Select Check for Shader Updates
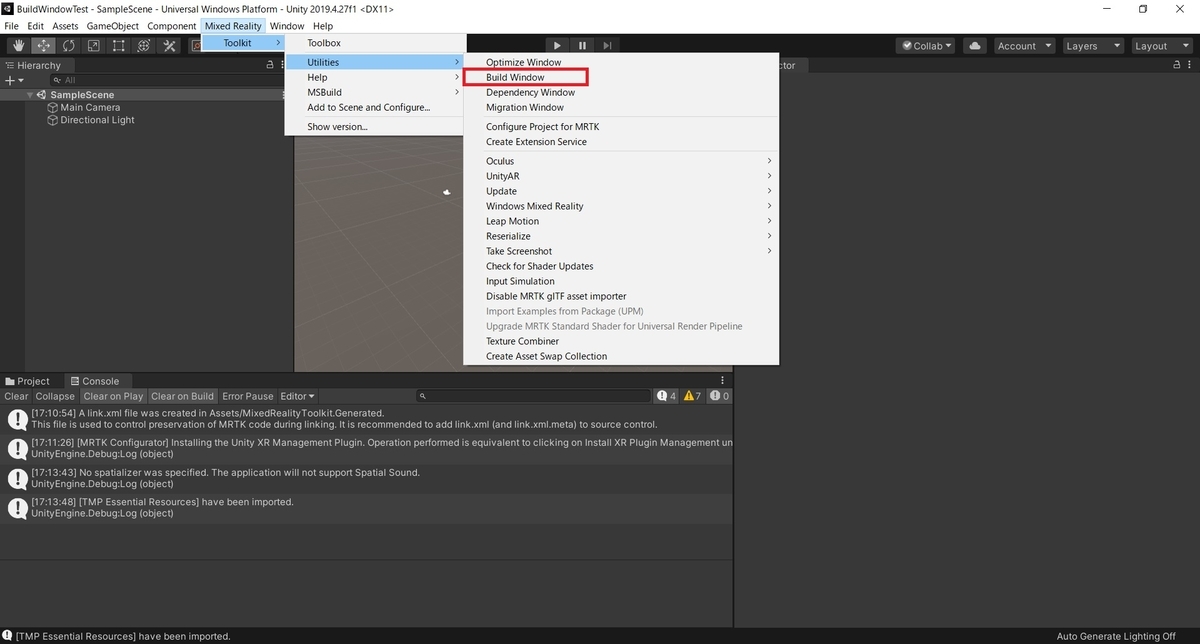This screenshot has height=644, width=1200. tap(621, 266)
